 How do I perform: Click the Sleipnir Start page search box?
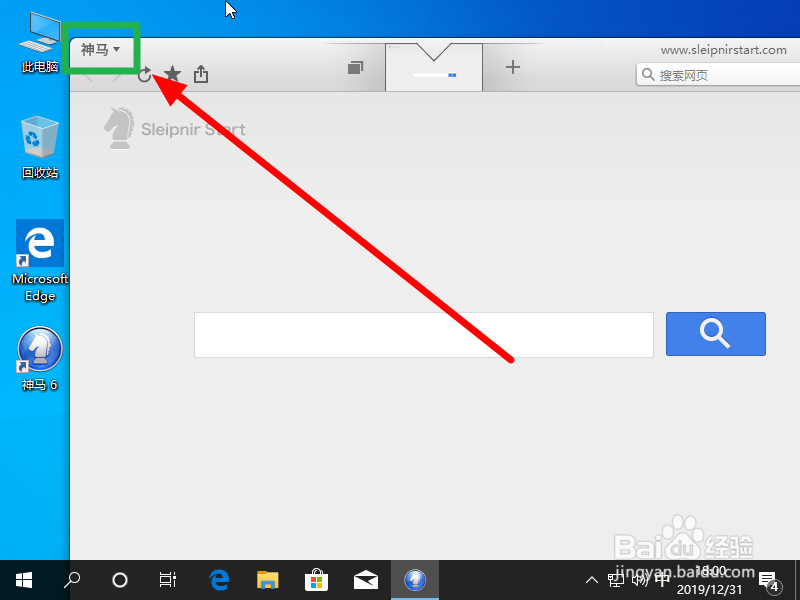click(x=423, y=335)
